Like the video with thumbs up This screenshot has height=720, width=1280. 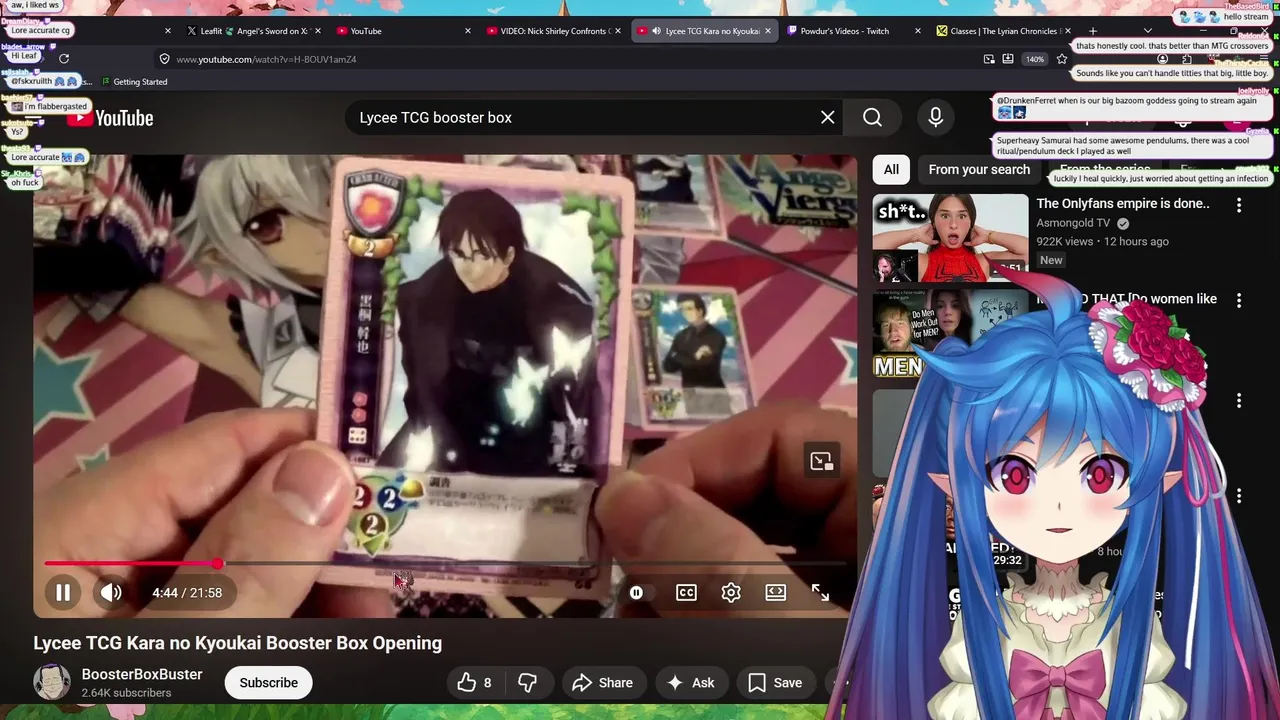click(x=474, y=683)
